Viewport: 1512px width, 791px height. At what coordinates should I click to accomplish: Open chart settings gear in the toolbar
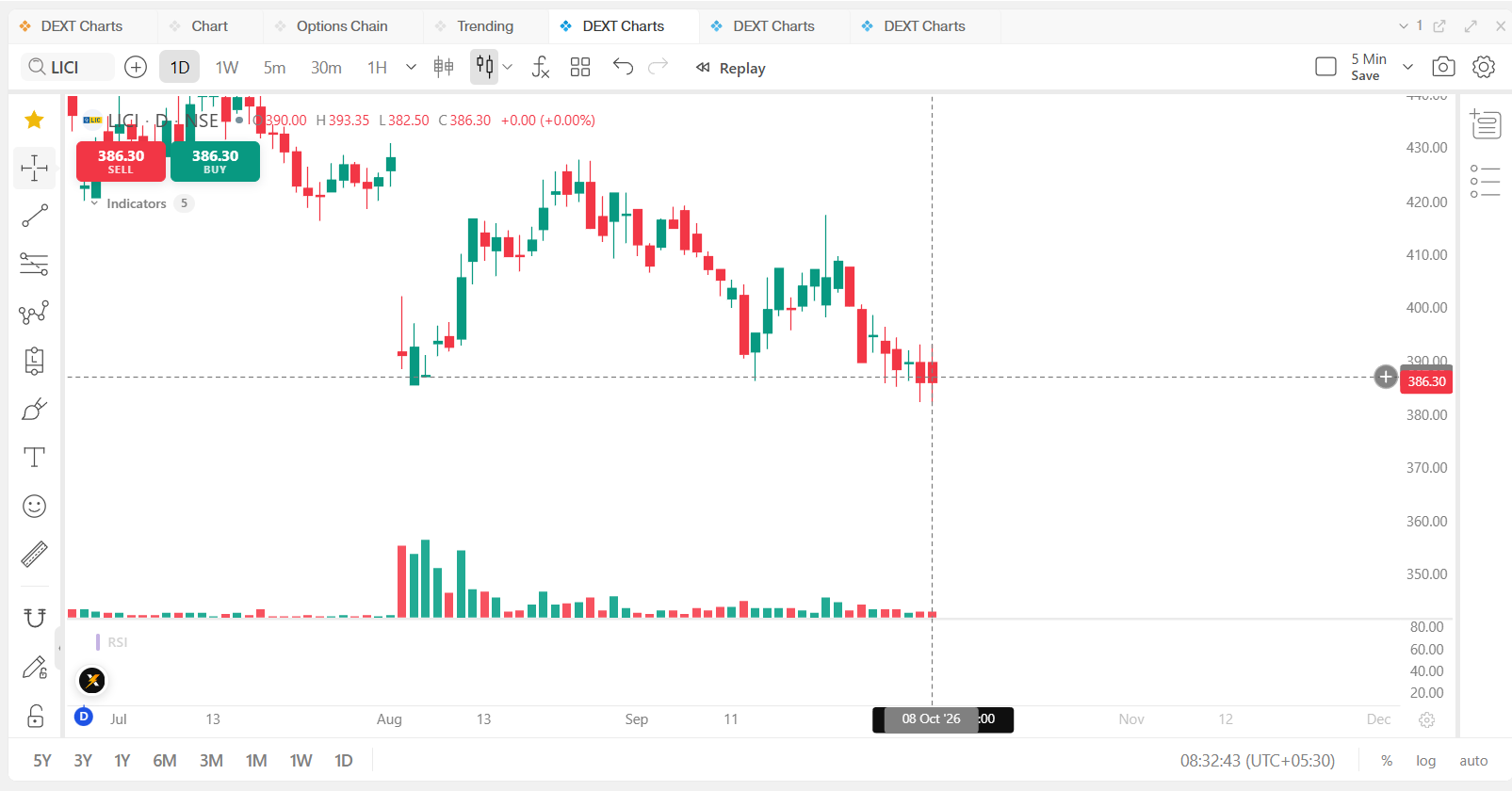click(x=1484, y=67)
